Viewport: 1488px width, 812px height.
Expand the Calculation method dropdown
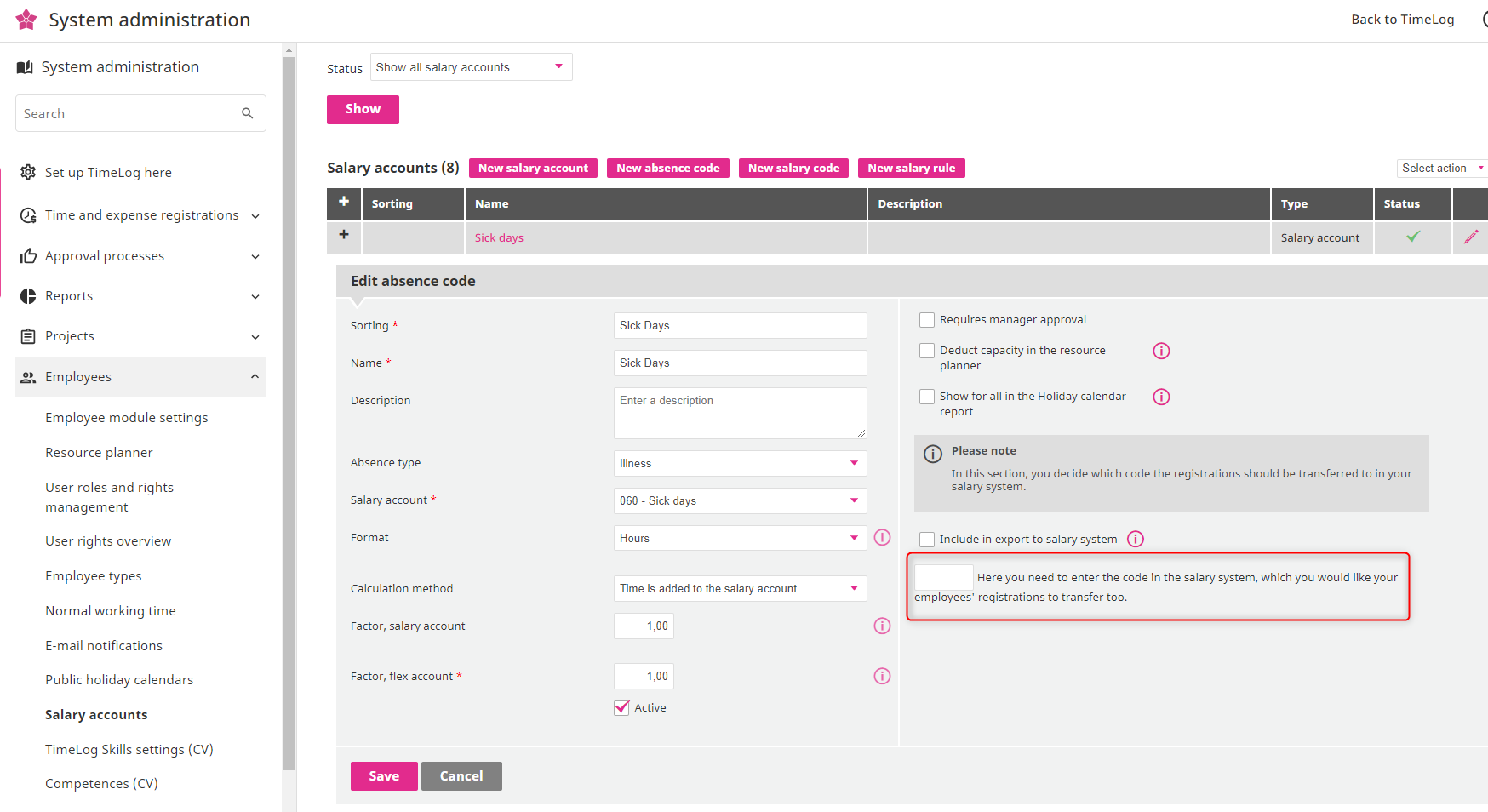coord(739,588)
